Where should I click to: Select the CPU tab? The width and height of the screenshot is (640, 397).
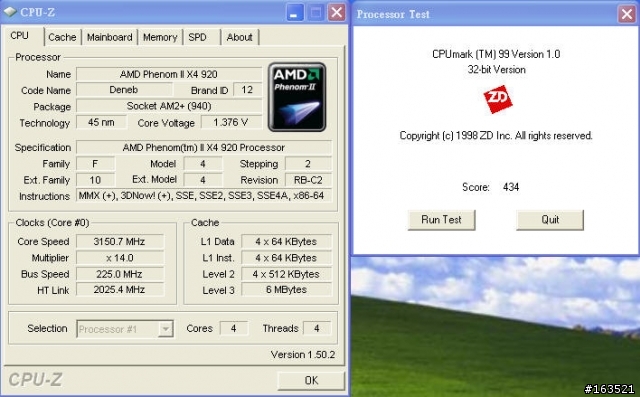(x=22, y=36)
